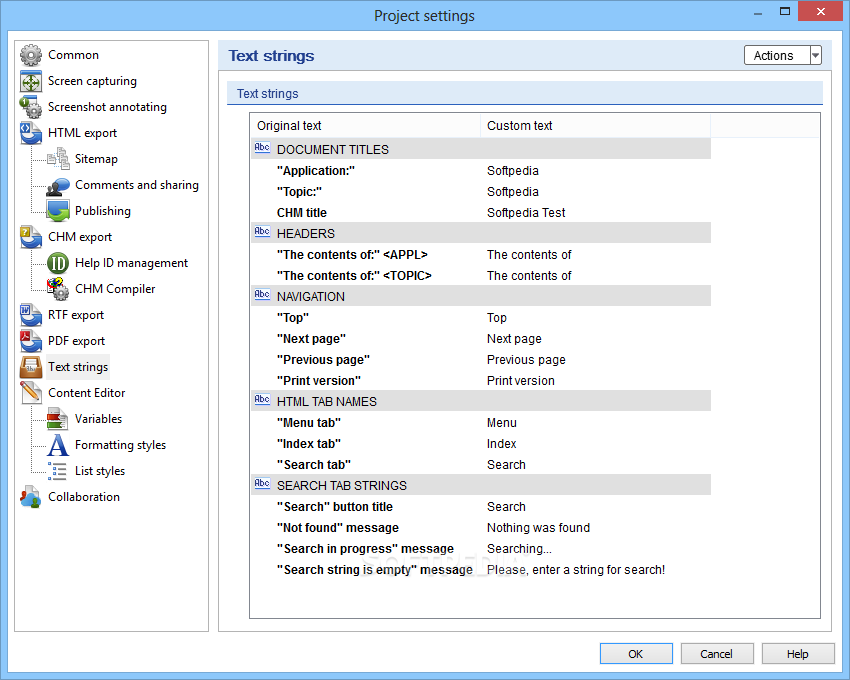This screenshot has height=680, width=850.
Task: Click the Comments and sharing icon
Action: pyautogui.click(x=58, y=185)
